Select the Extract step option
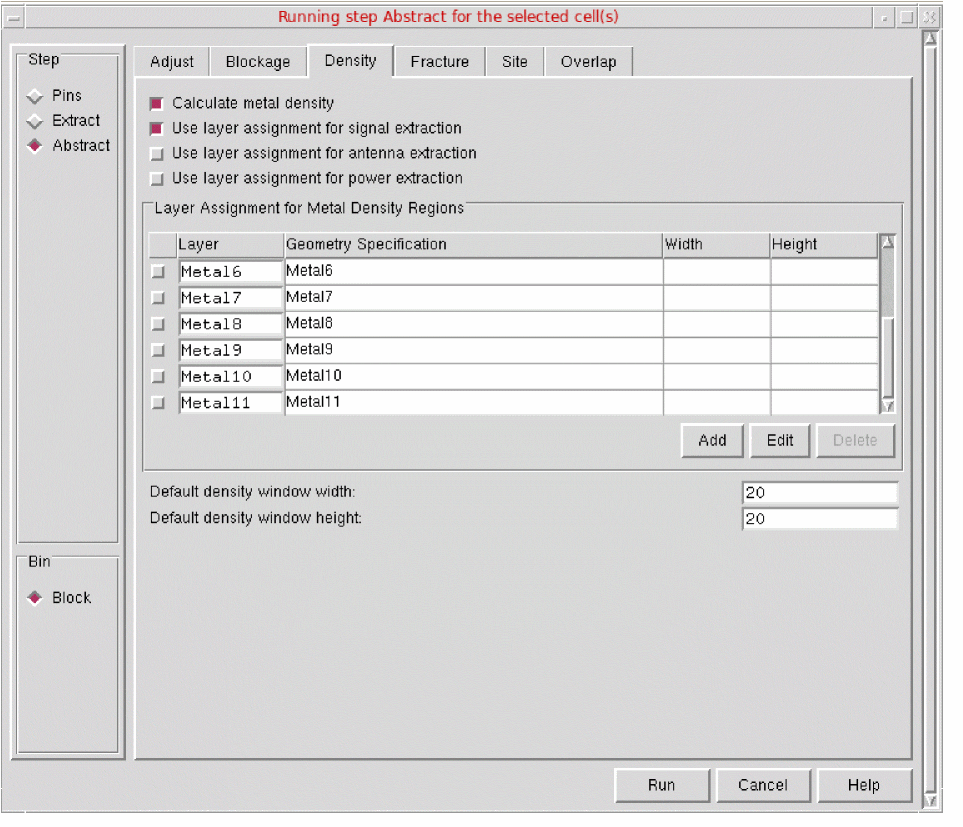Screen dimensions: 963x827 point(35,121)
